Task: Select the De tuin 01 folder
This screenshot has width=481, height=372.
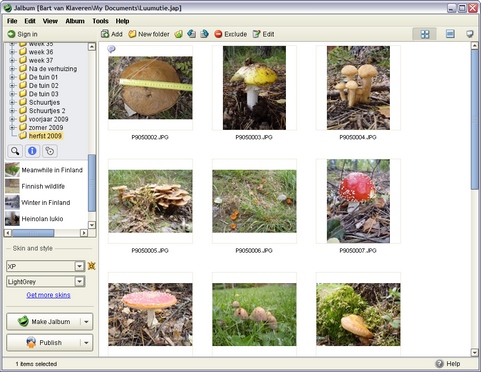Action: (43, 77)
